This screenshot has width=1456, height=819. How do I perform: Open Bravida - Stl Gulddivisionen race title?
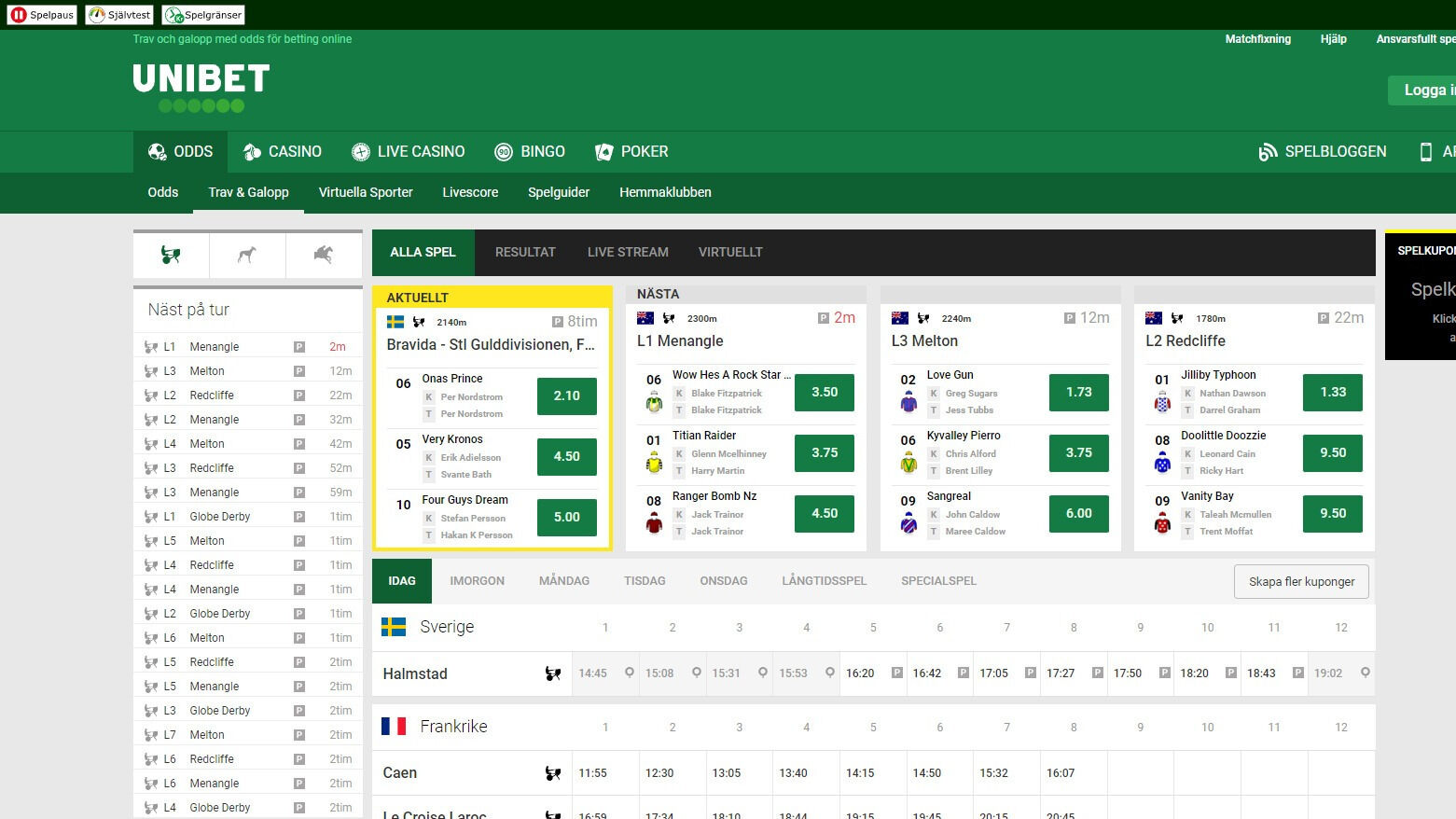click(491, 345)
